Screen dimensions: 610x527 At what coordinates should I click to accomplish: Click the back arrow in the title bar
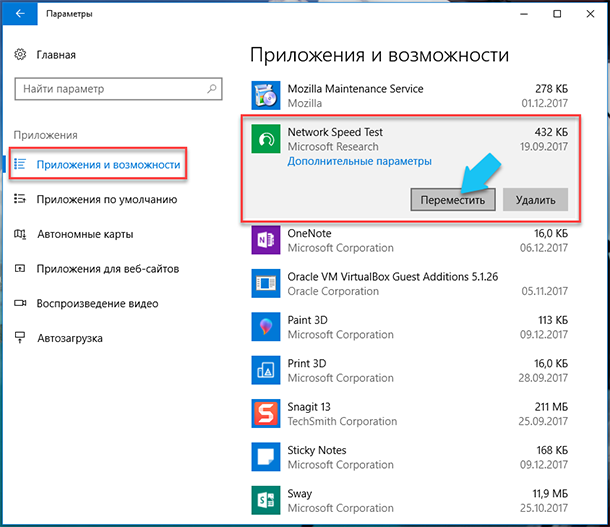pyautogui.click(x=20, y=14)
